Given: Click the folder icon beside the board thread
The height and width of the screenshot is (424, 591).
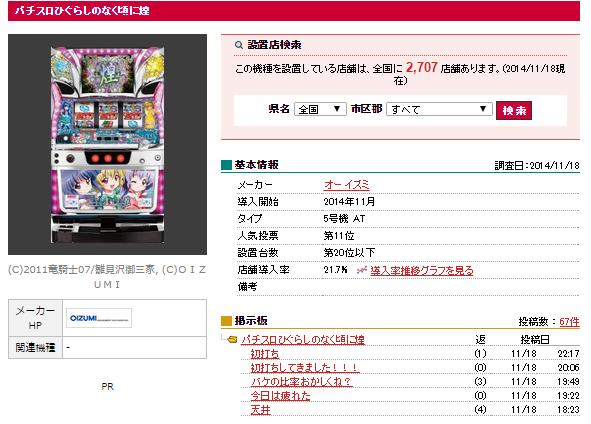Looking at the screenshot, I should coord(232,339).
